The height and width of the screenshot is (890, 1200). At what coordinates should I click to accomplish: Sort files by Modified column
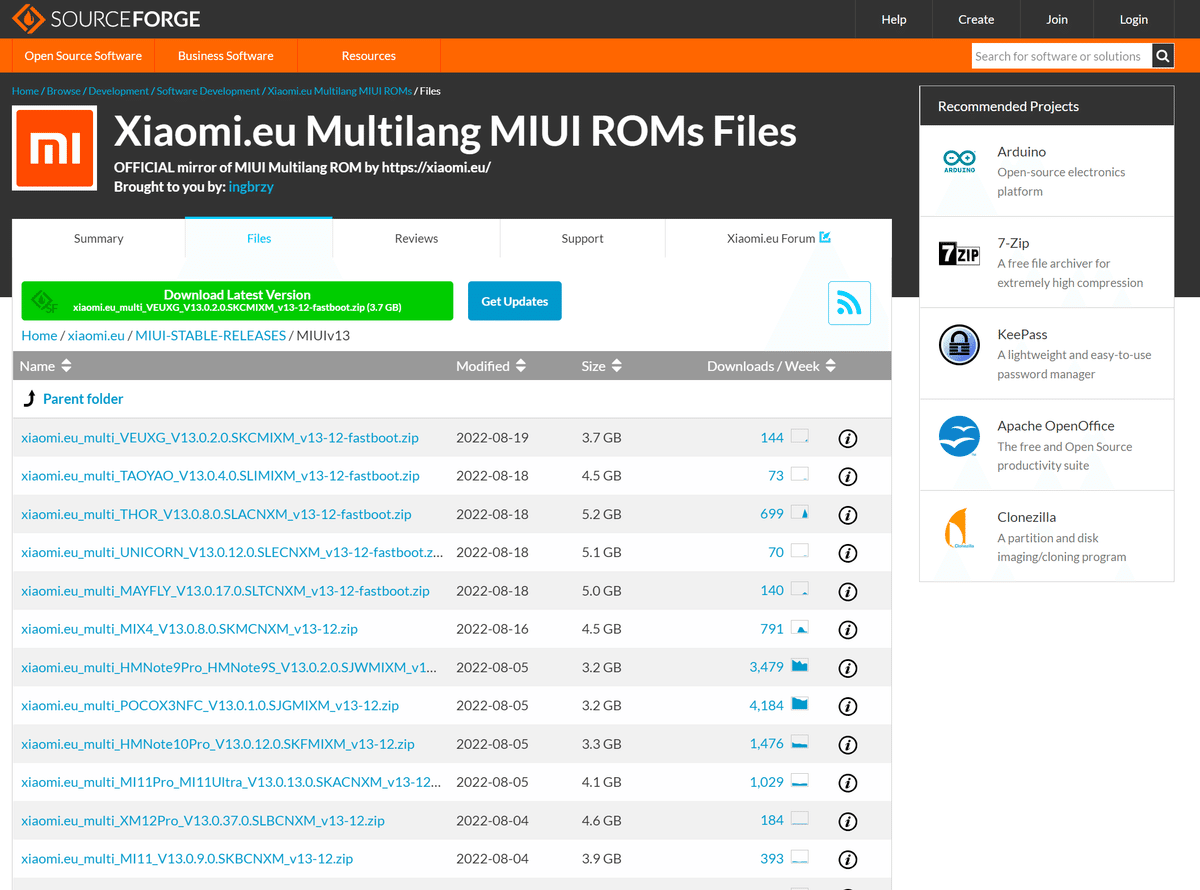(x=491, y=366)
